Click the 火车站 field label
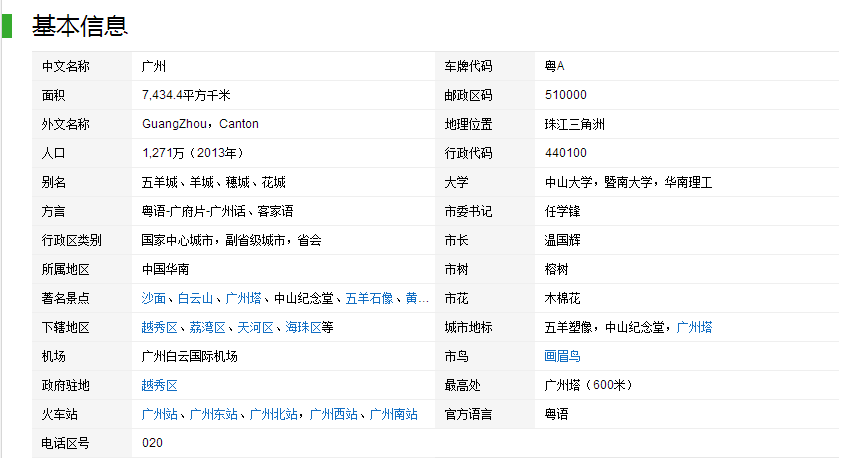 tap(59, 414)
